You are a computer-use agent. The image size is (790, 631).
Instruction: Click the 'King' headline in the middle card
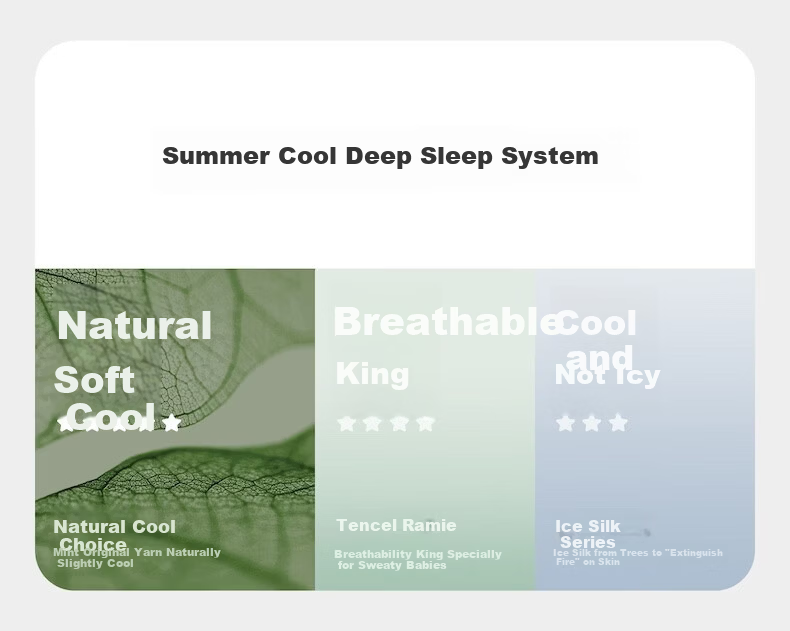coord(372,374)
